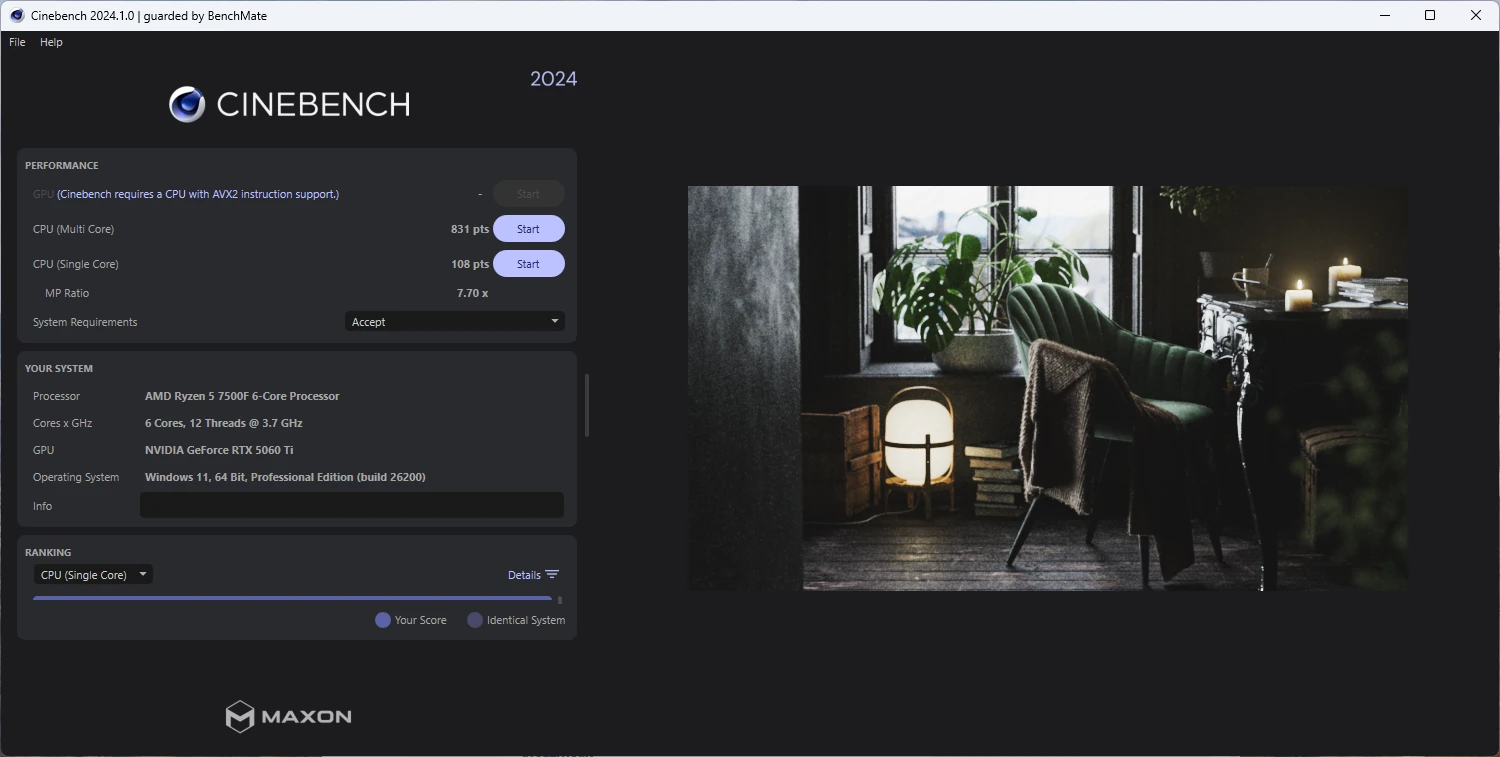Click into the Info text field
This screenshot has height=757, width=1500.
coord(351,505)
